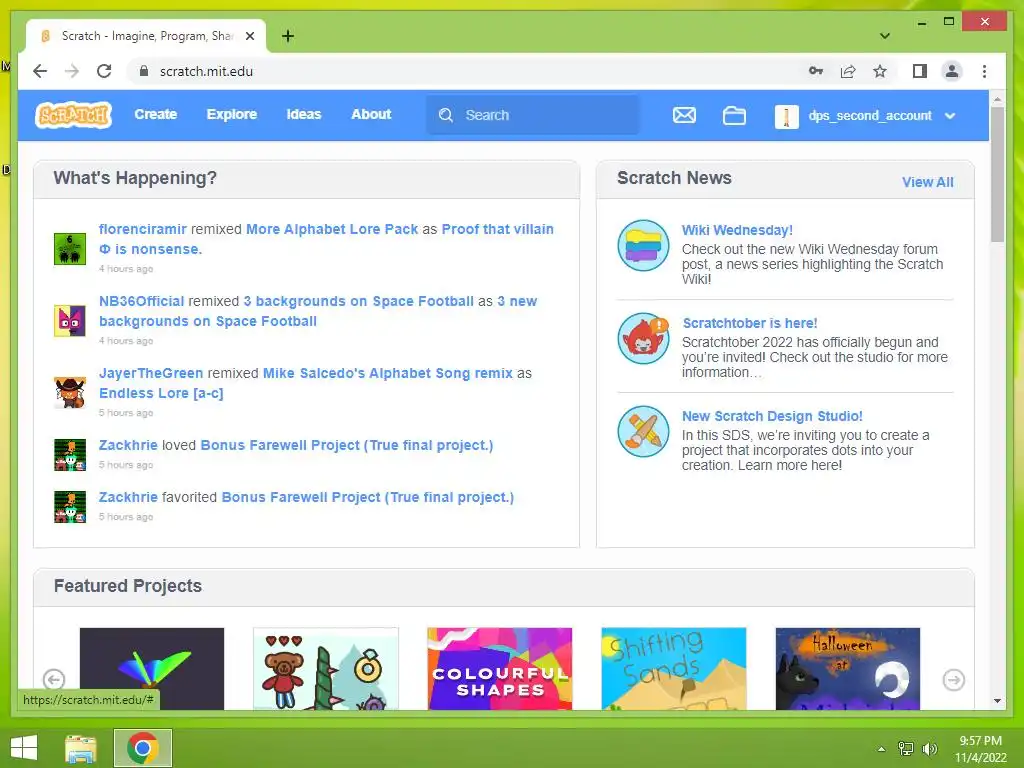Click the search magnifier icon
The width and height of the screenshot is (1024, 768).
click(446, 115)
